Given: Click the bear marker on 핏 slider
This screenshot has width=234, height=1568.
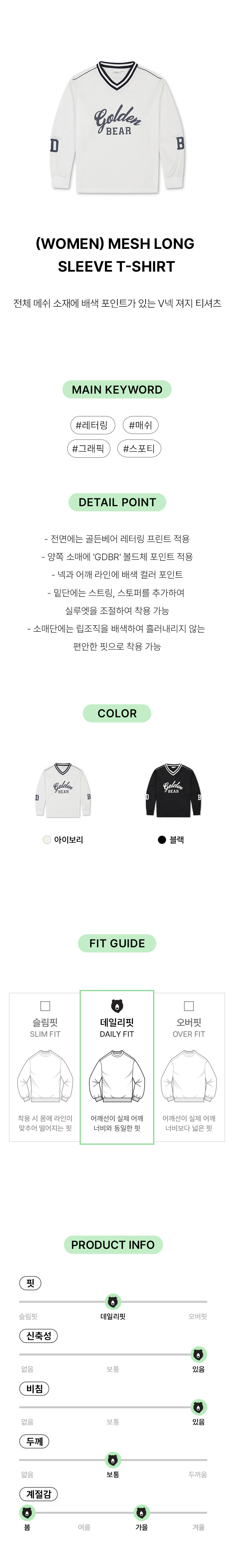Looking at the screenshot, I should 113,1302.
